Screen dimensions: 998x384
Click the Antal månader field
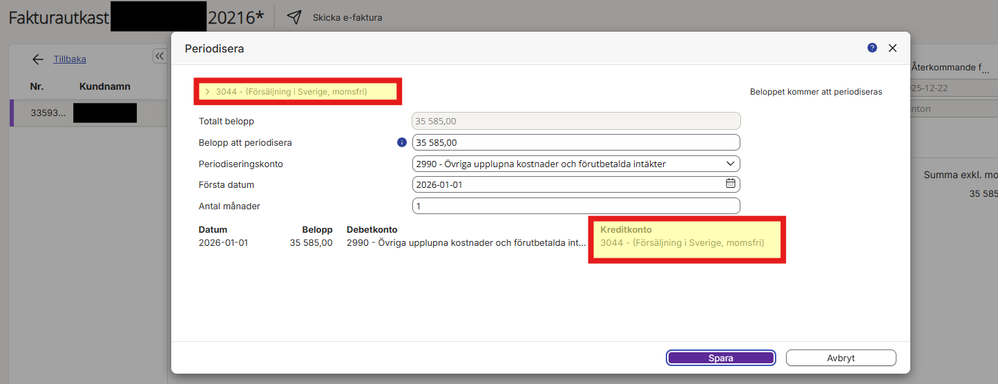coord(576,206)
